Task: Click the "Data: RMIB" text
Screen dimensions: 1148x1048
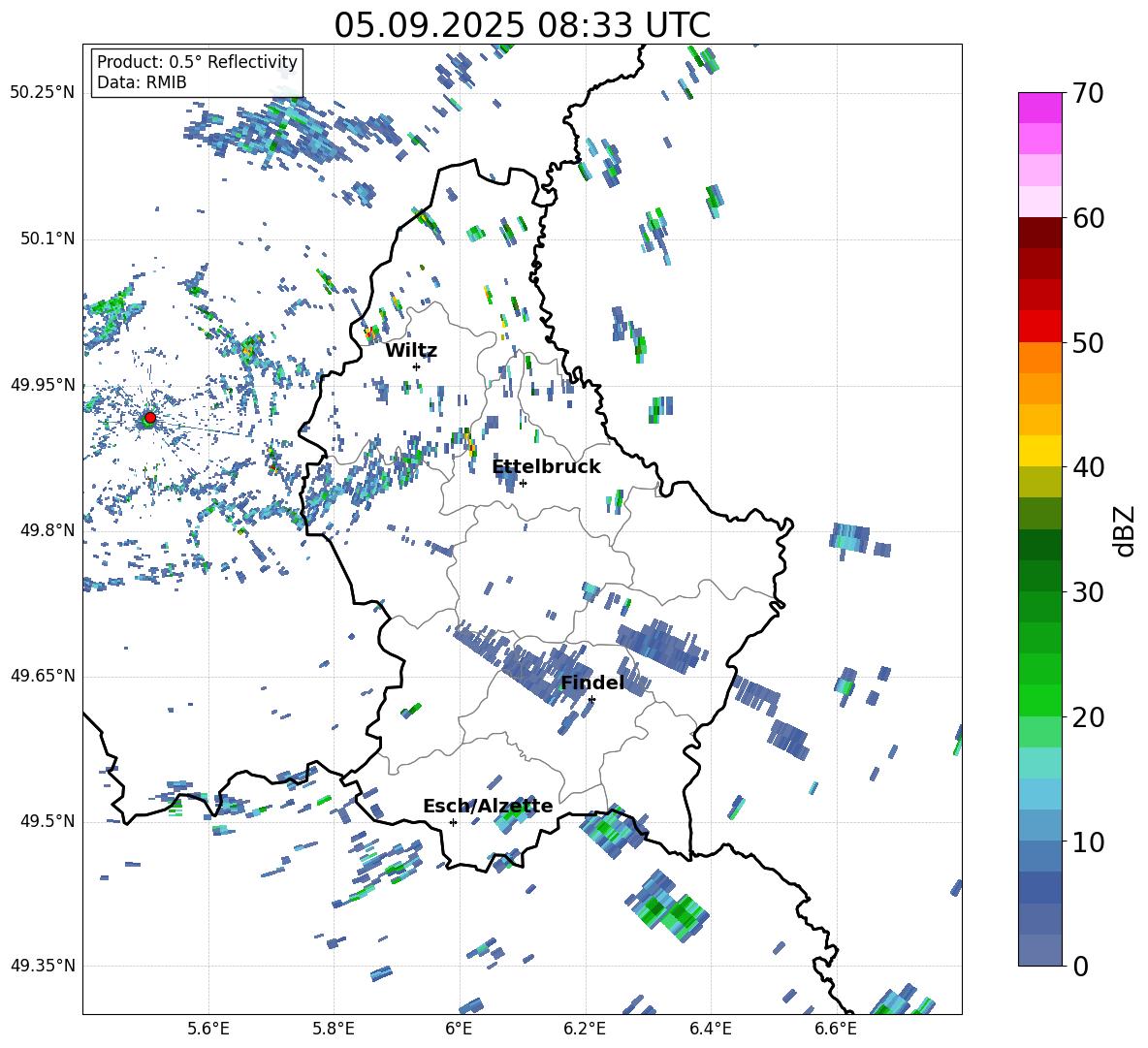Action: click(142, 82)
